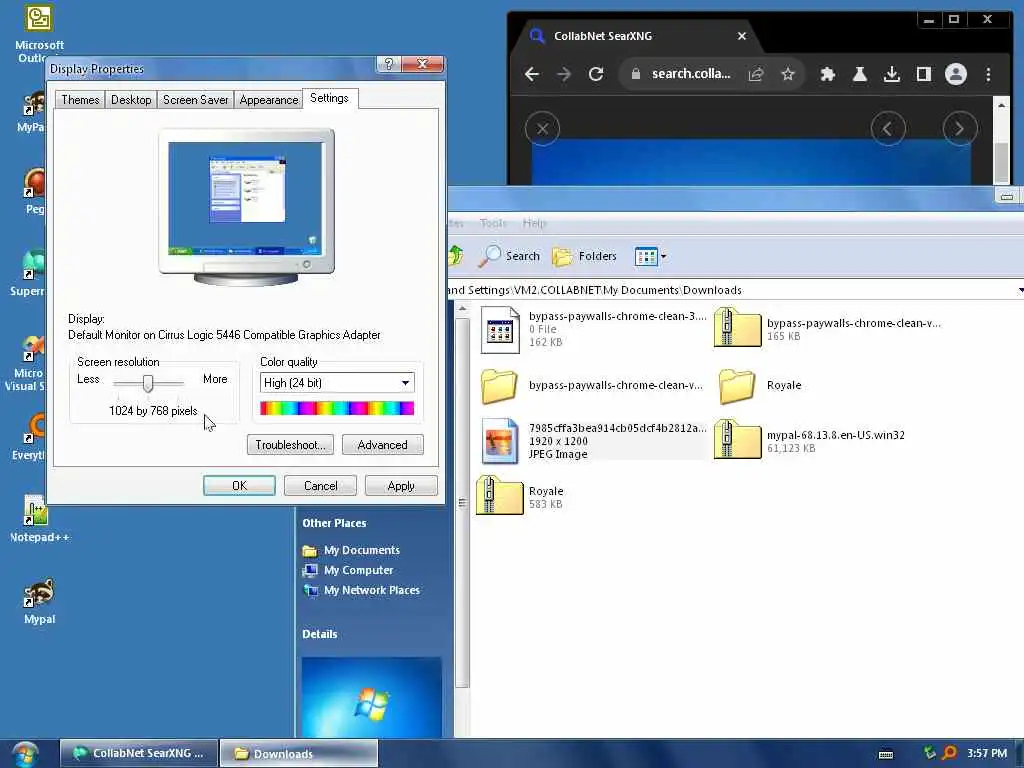Open Chrome Labs flask icon
1024x768 pixels.
[859, 74]
